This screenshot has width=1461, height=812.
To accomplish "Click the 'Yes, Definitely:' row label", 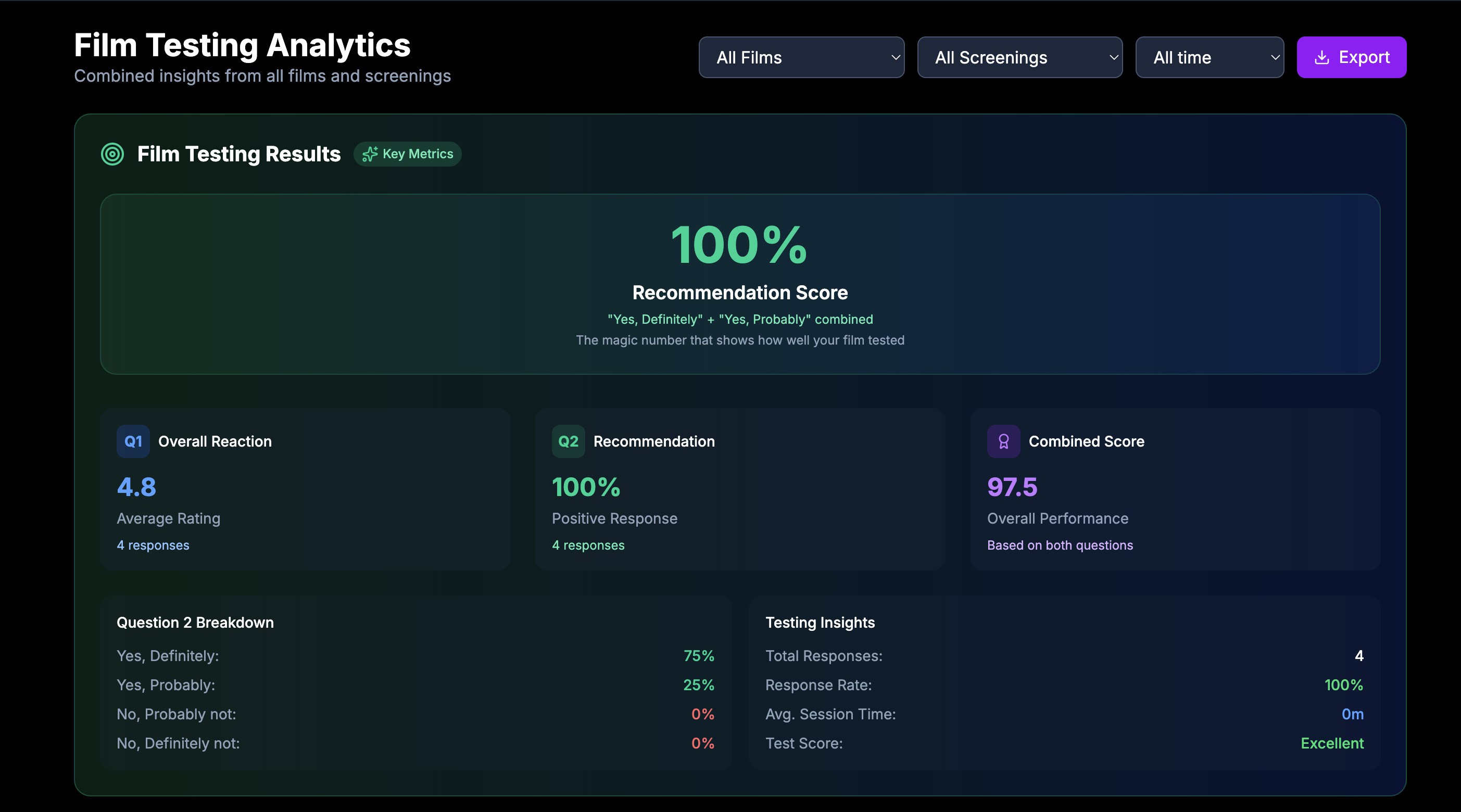I will pyautogui.click(x=168, y=655).
